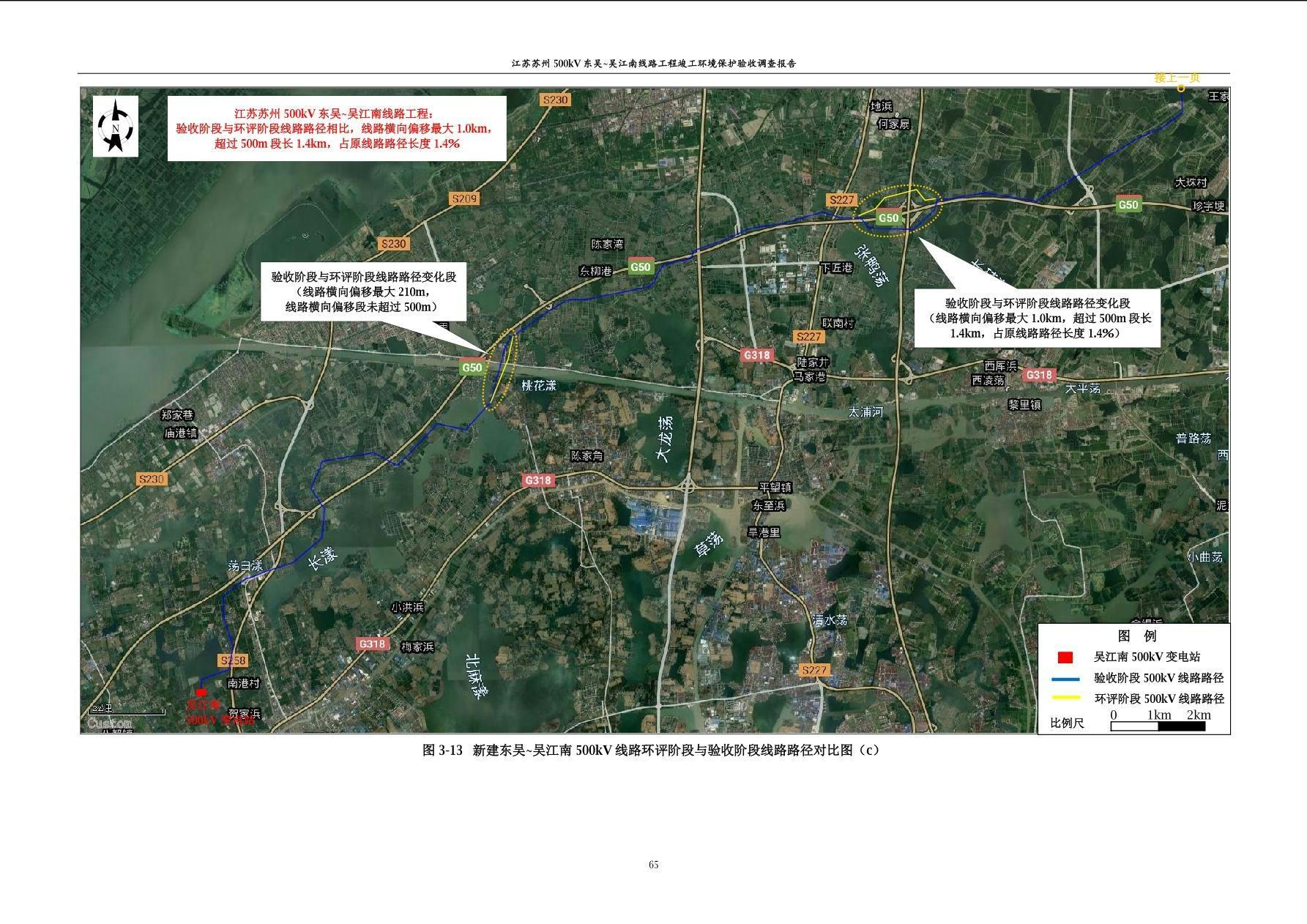Screen dimensions: 1307x924
Task: Click the G318 sign above 黎里镇
Action: 1038,375
